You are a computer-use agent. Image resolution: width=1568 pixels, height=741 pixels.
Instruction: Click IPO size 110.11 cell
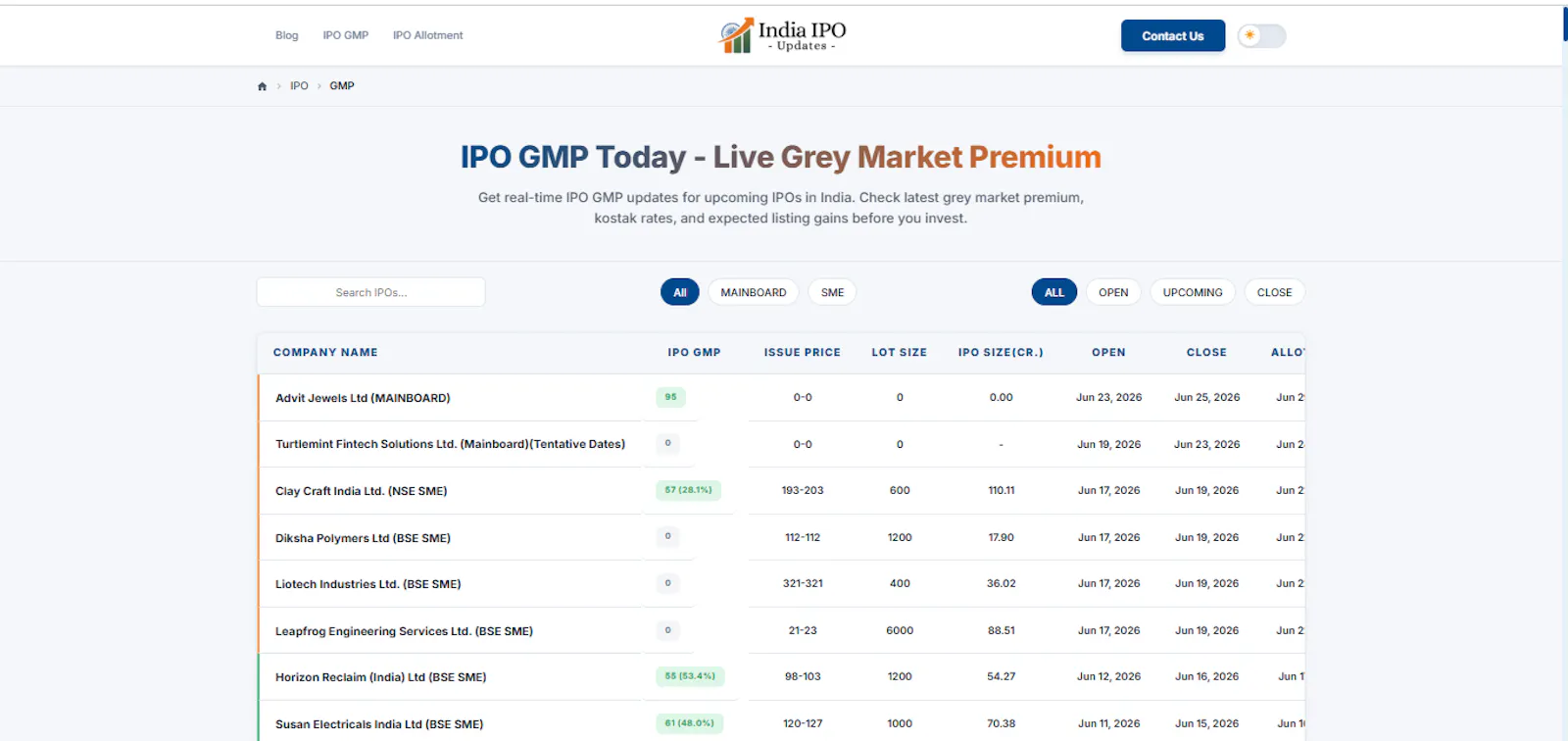(1001, 490)
